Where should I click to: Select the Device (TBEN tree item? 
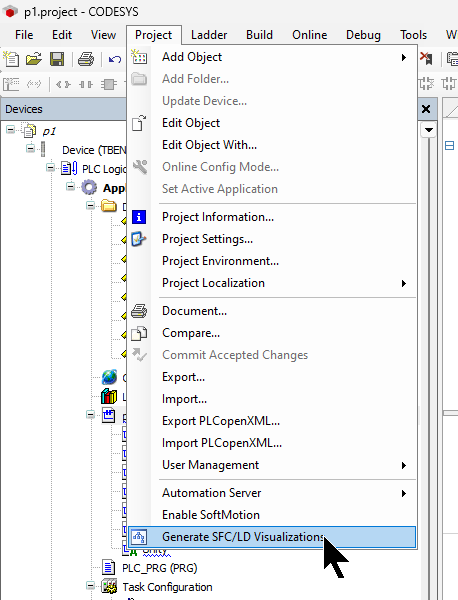pos(94,150)
